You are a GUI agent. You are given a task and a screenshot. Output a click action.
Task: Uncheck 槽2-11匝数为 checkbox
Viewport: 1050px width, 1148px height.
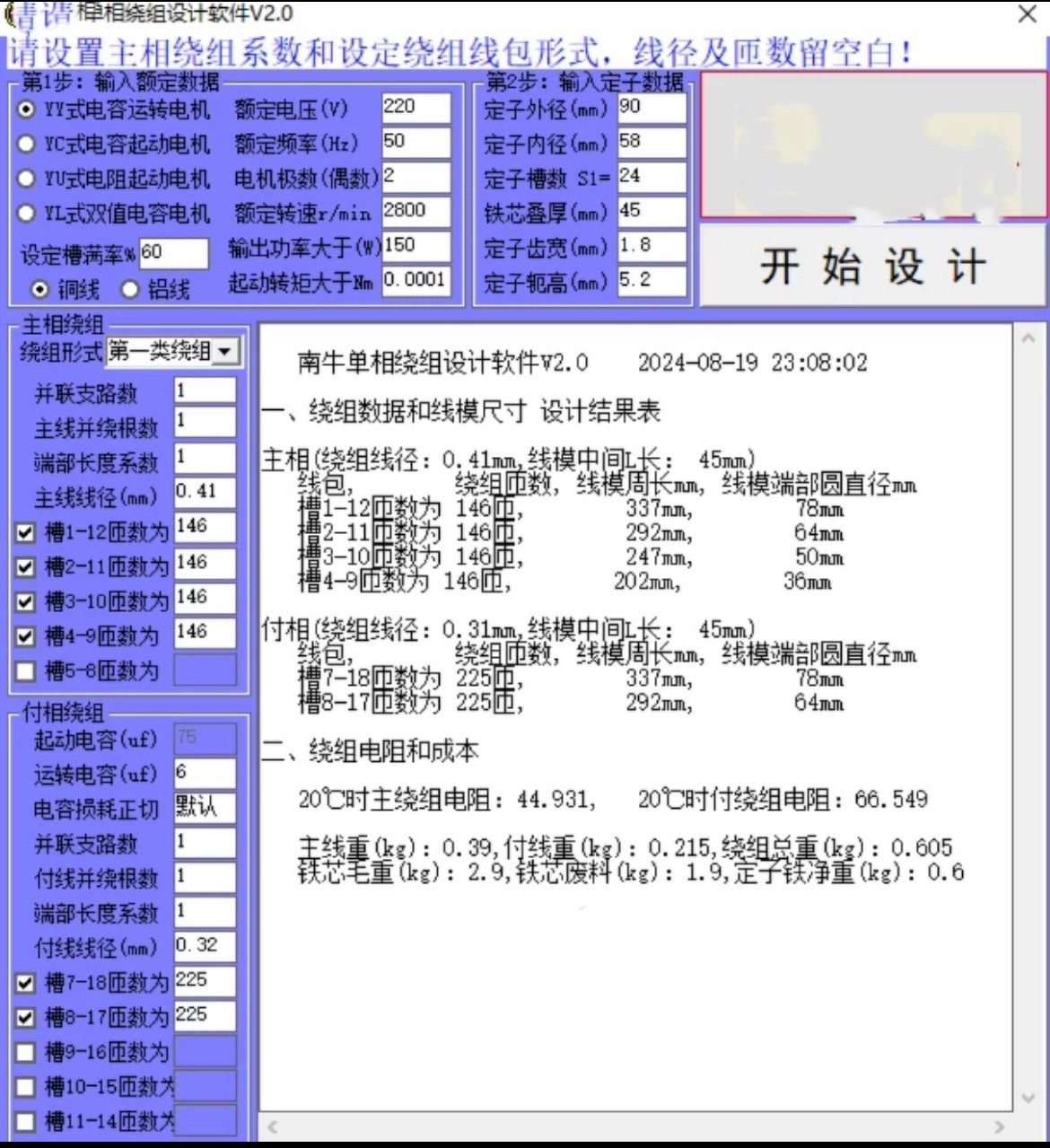(26, 567)
